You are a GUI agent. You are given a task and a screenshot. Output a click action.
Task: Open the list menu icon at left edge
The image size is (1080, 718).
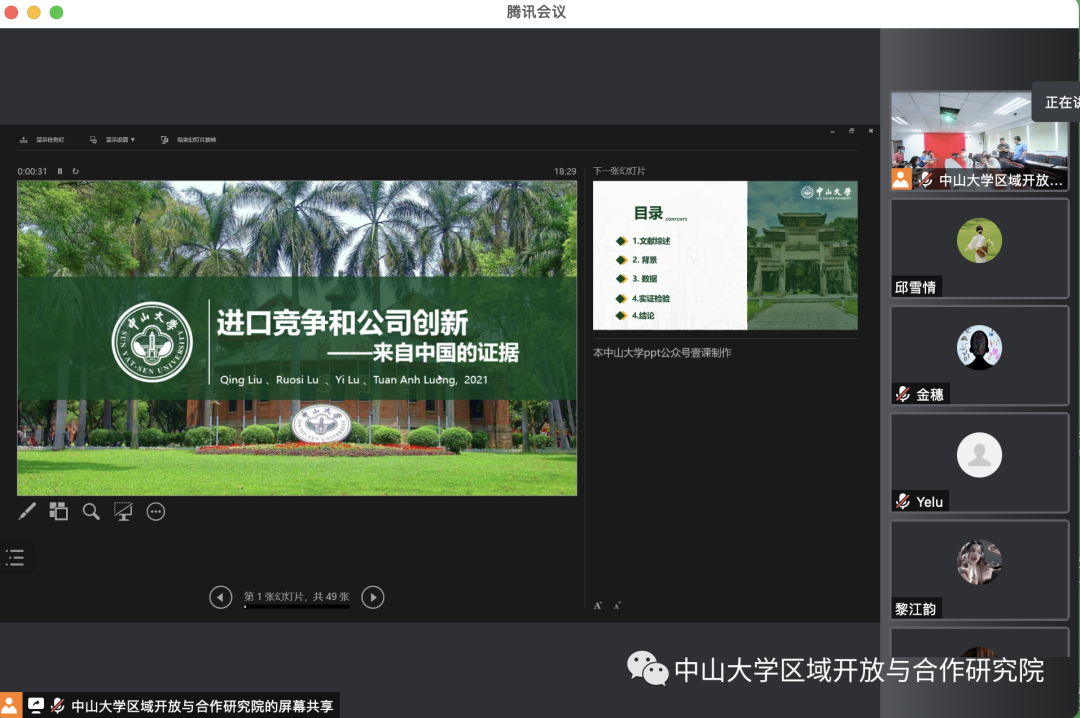click(15, 557)
